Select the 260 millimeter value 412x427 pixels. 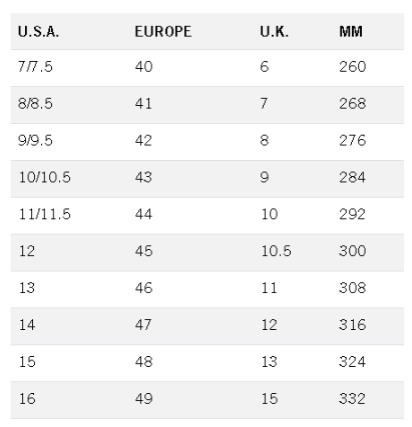pos(353,67)
